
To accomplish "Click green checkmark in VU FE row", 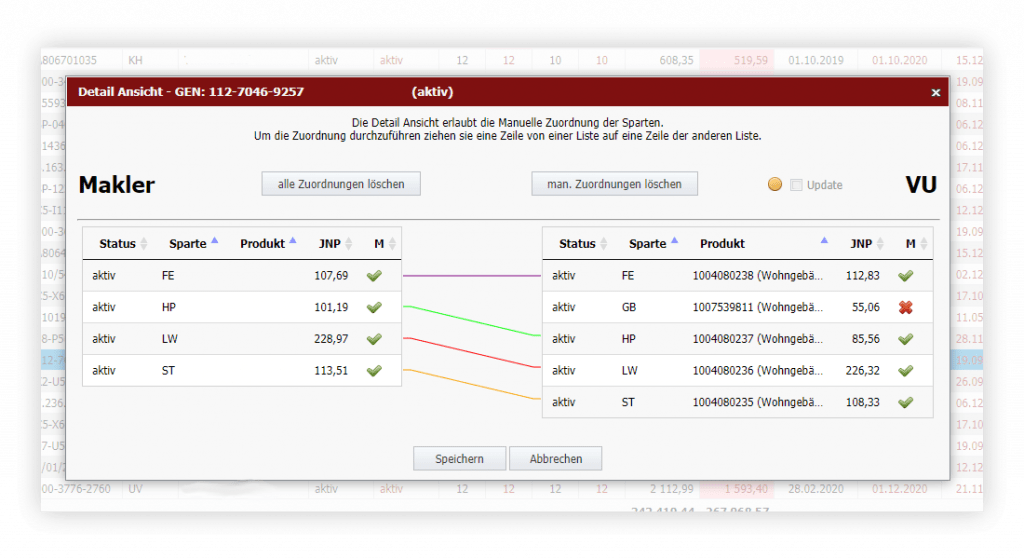I will tap(906, 276).
